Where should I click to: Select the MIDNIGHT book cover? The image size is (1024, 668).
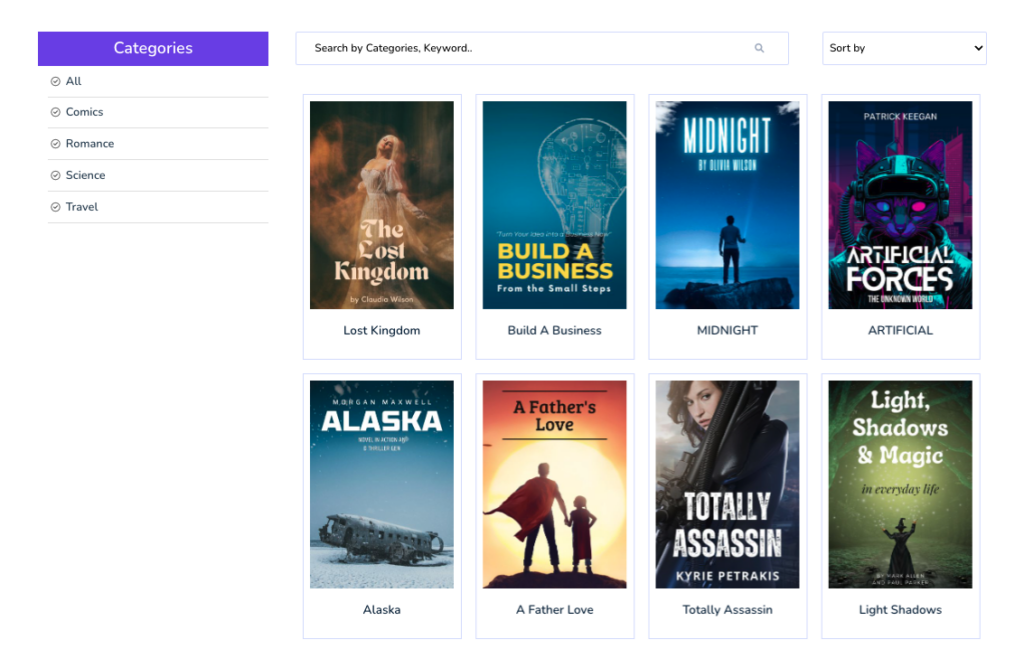727,205
